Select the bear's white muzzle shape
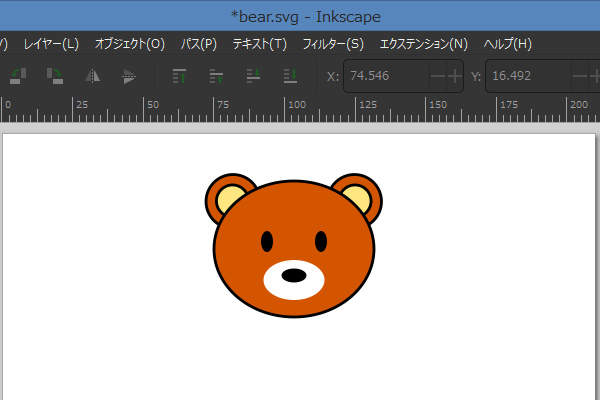600x400 pixels. pos(274,286)
